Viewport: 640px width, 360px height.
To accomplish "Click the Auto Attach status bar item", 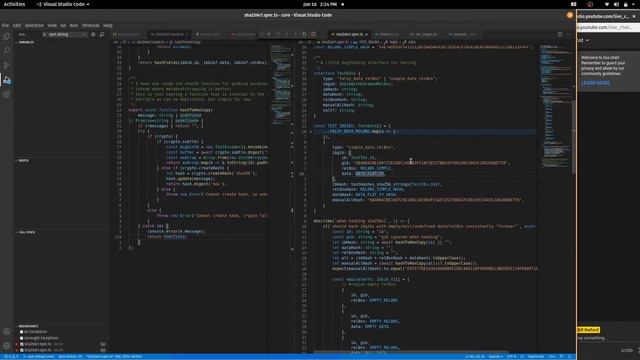I will coord(70,357).
